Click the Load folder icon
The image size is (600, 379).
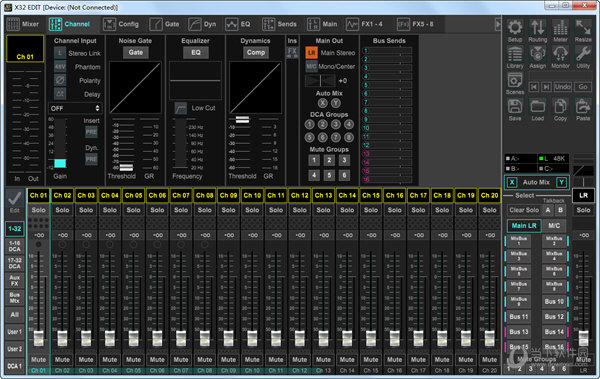(x=538, y=107)
